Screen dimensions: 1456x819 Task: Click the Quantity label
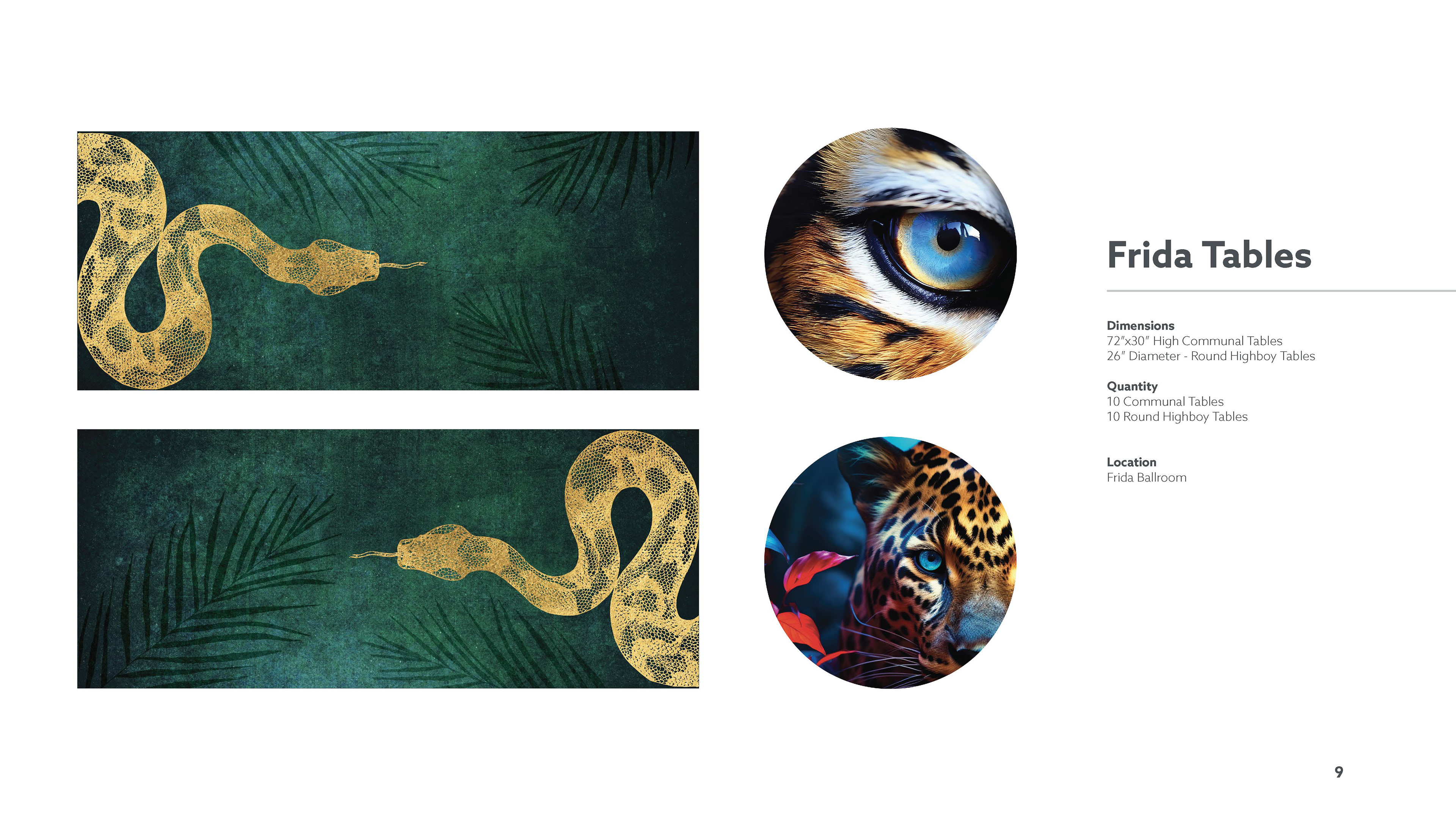pos(1132,387)
